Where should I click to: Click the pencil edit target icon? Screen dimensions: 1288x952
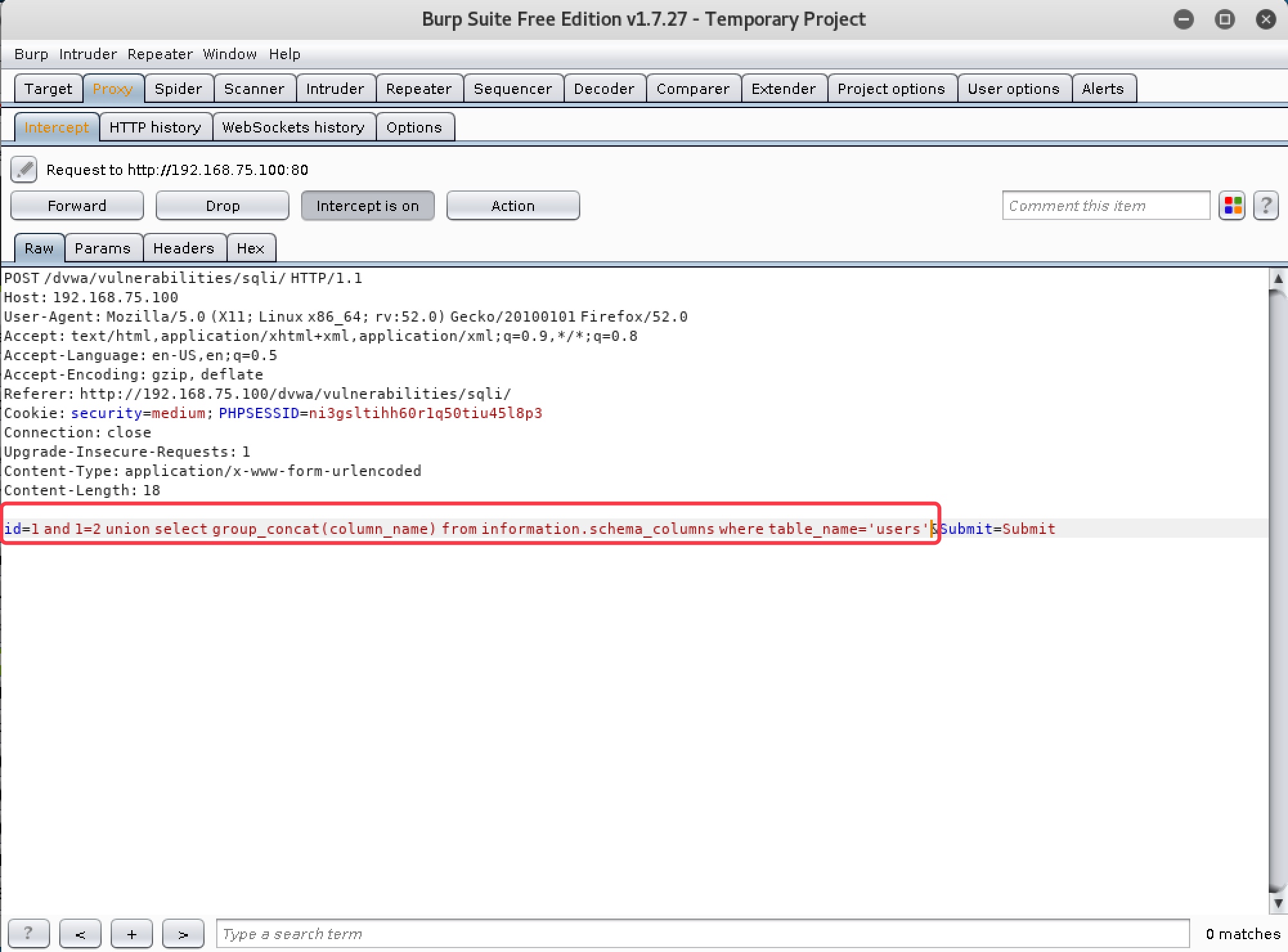(24, 170)
